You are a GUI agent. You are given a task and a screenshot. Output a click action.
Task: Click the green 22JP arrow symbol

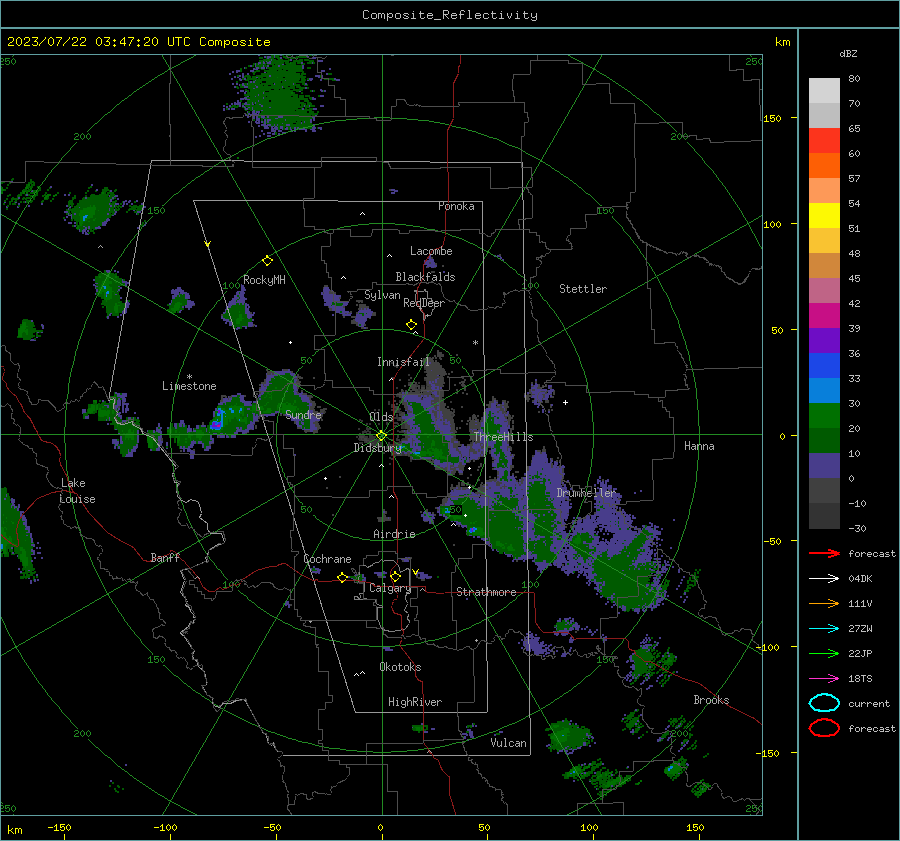click(x=824, y=653)
